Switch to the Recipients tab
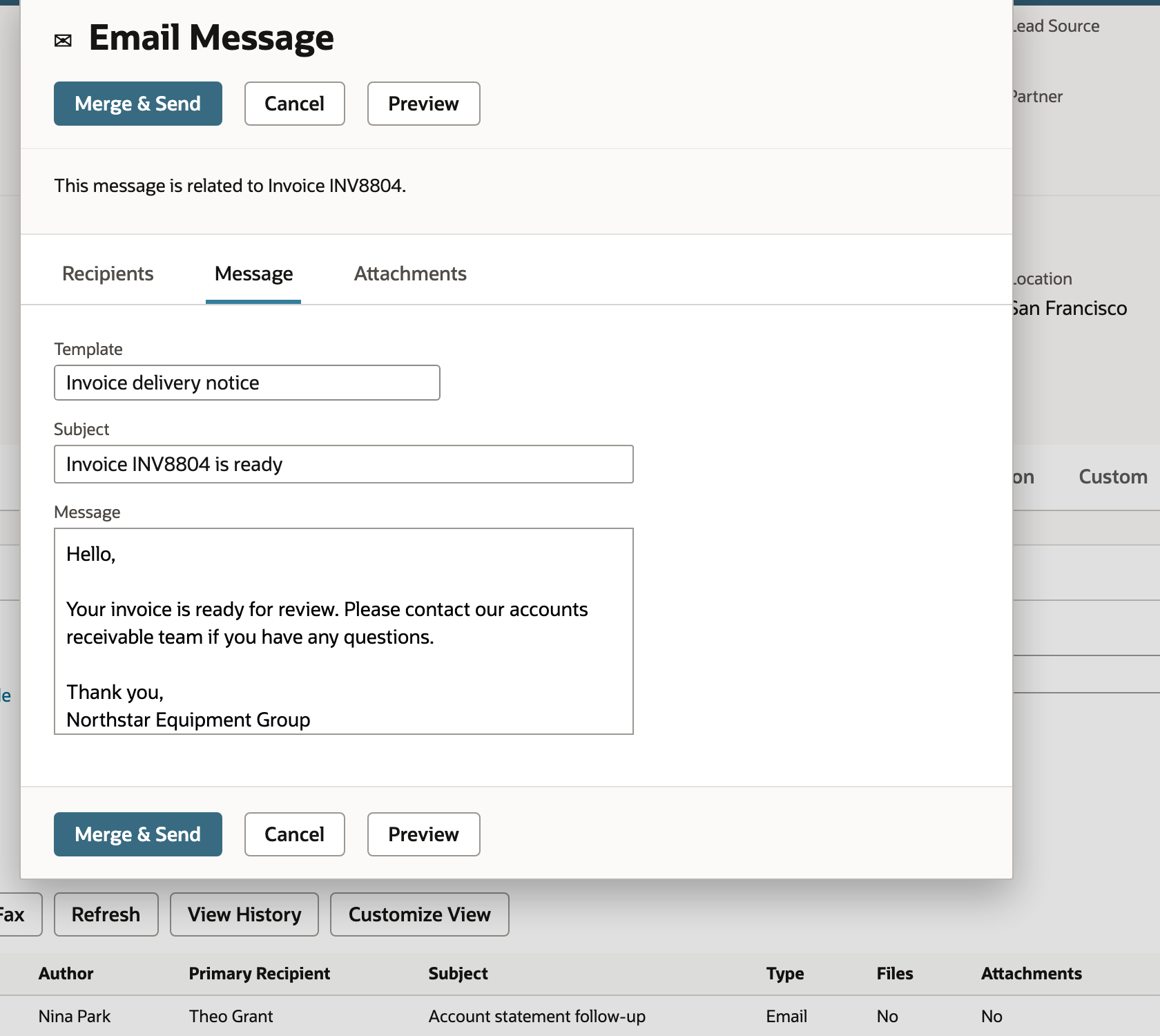1160x1036 pixels. point(108,274)
